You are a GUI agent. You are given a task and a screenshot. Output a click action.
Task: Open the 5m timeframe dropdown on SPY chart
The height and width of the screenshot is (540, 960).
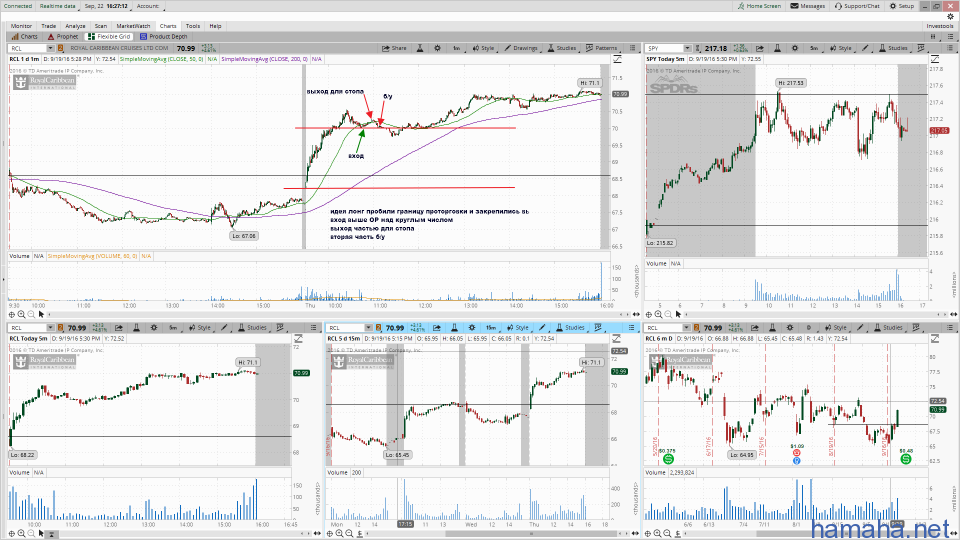pos(814,48)
